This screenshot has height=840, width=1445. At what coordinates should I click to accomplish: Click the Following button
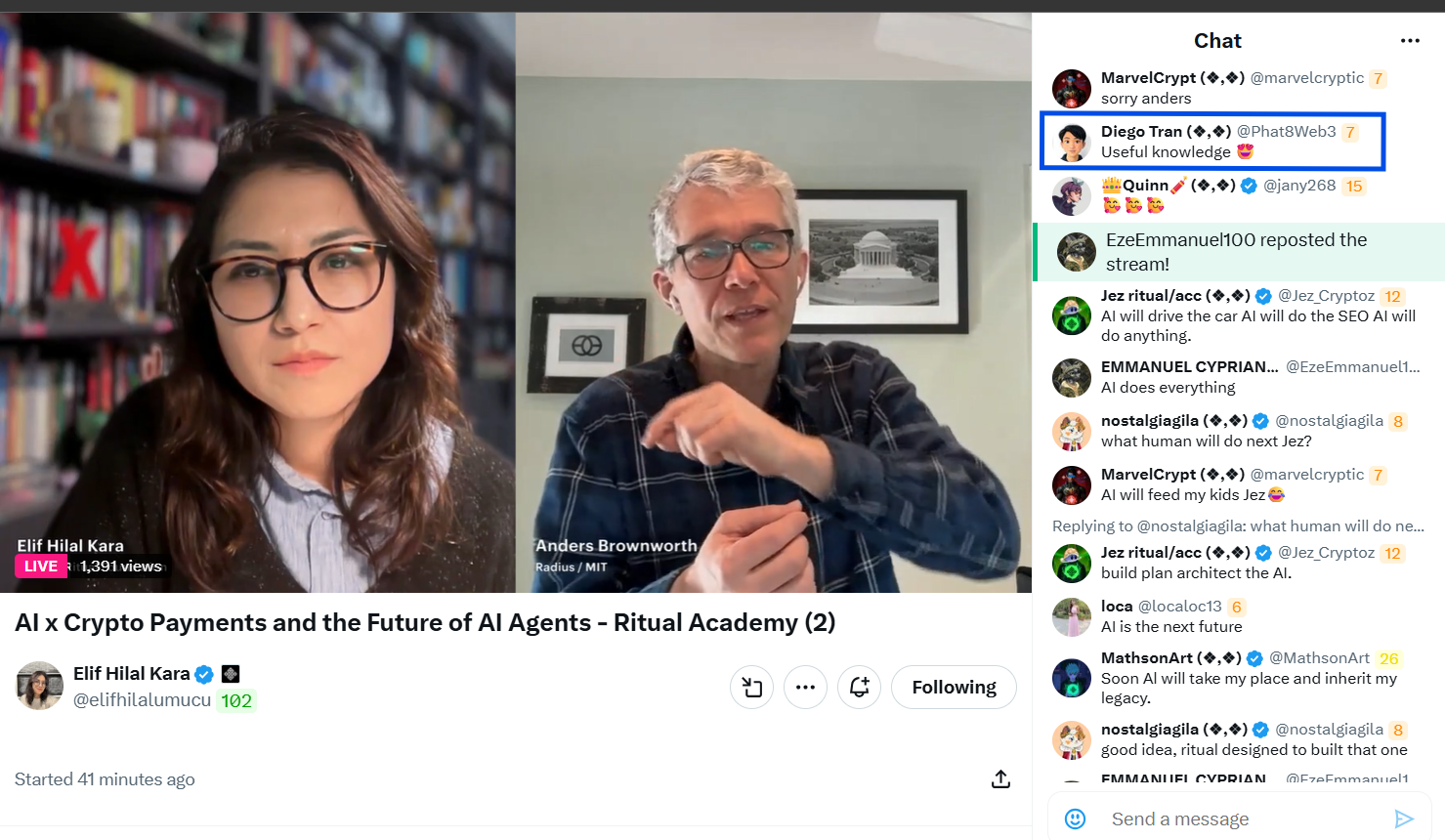click(955, 688)
